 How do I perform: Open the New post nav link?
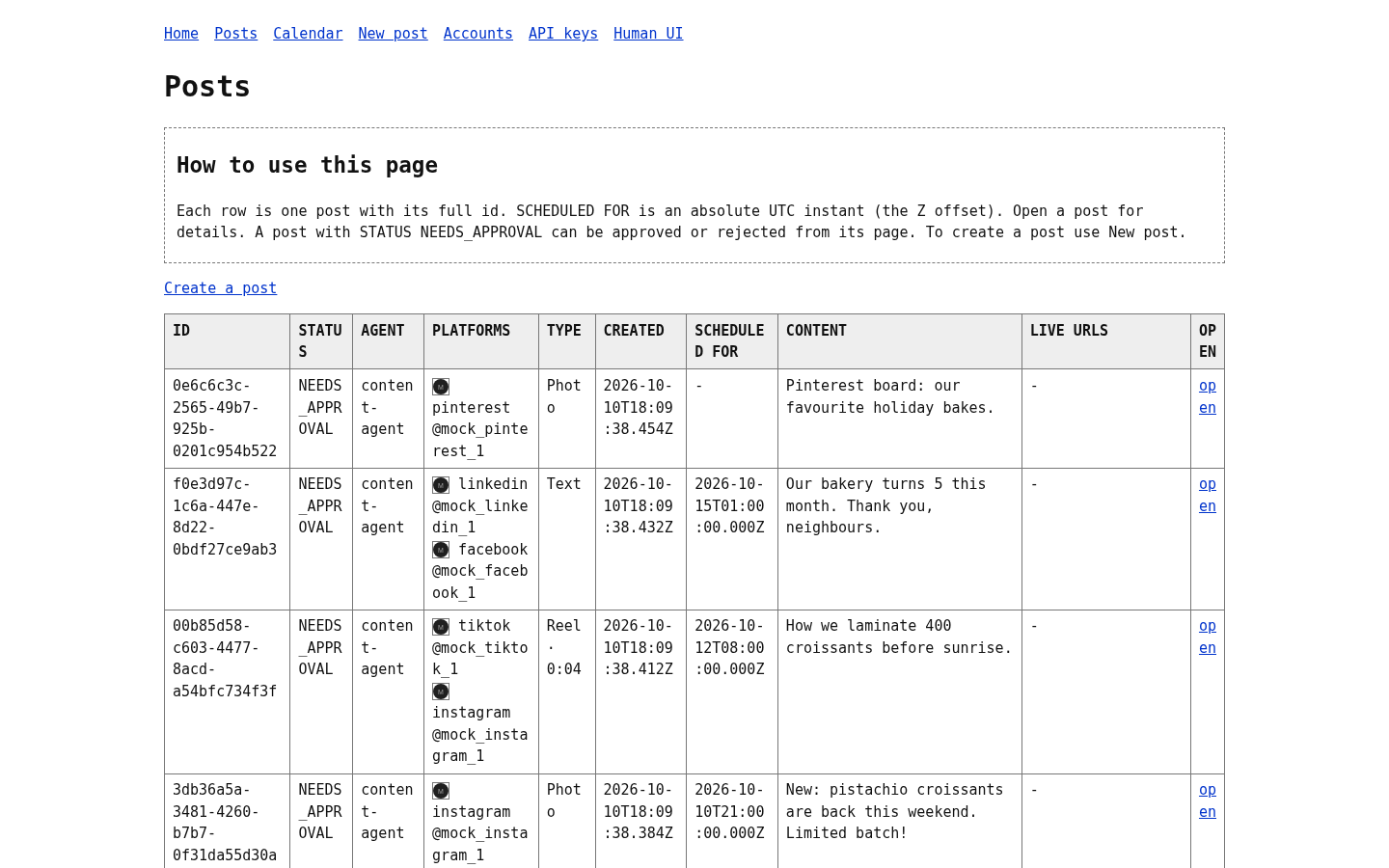(x=393, y=34)
